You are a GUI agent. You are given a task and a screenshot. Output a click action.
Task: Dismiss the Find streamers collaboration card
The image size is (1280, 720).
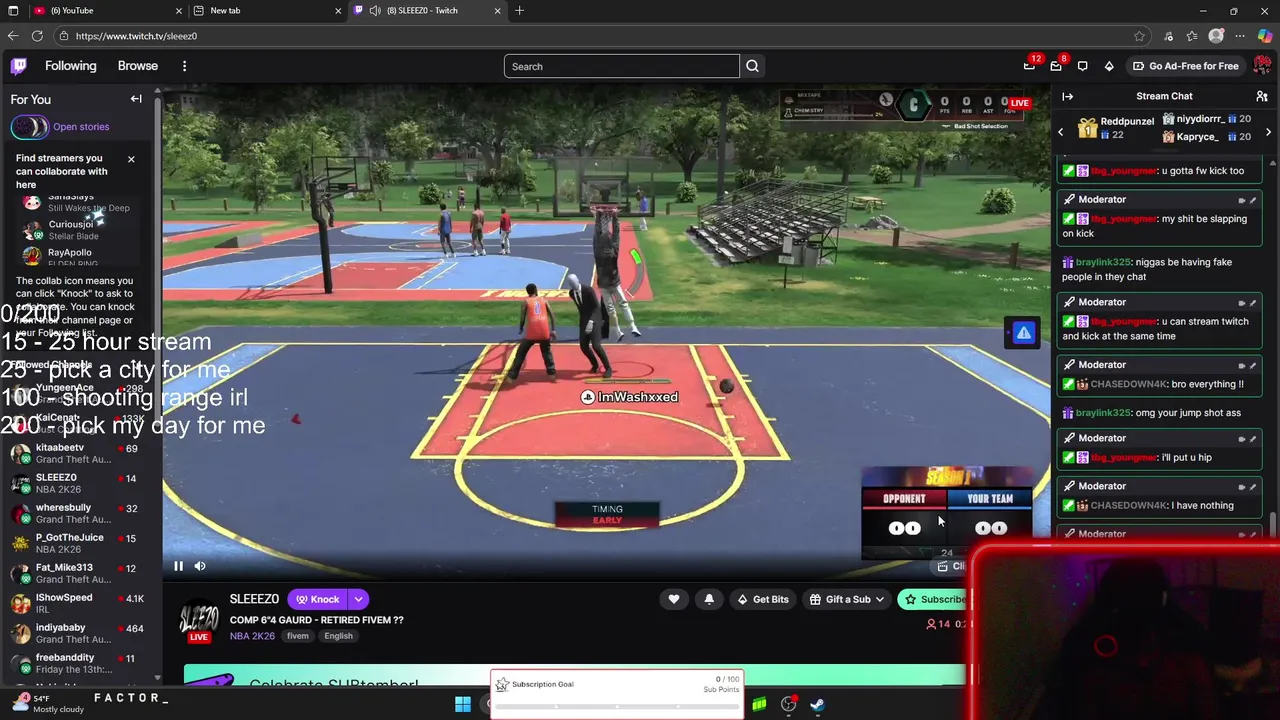(x=130, y=159)
